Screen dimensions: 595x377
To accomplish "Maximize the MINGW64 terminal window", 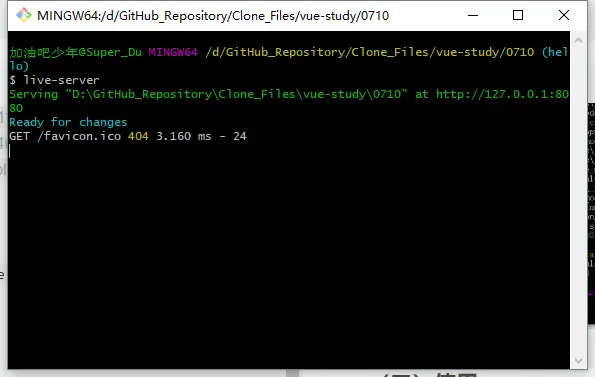I will coord(518,16).
